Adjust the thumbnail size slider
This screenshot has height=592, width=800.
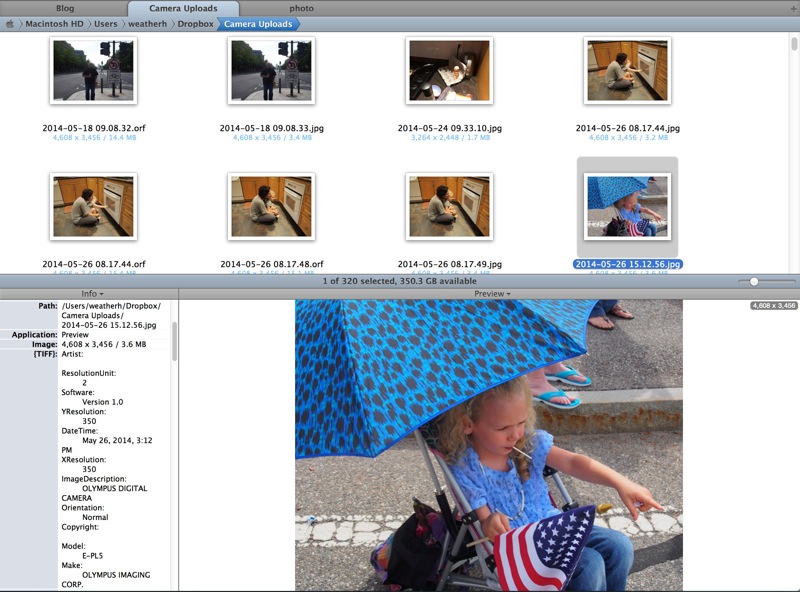[x=754, y=281]
